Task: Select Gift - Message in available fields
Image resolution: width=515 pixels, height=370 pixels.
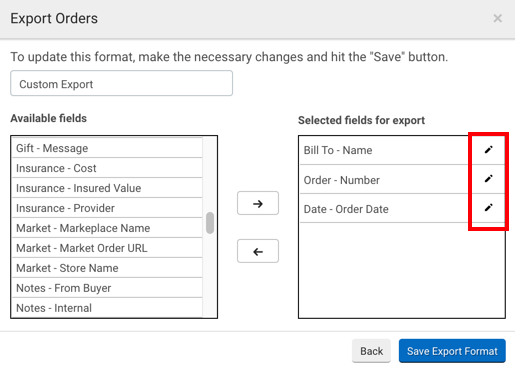Action: pyautogui.click(x=107, y=148)
